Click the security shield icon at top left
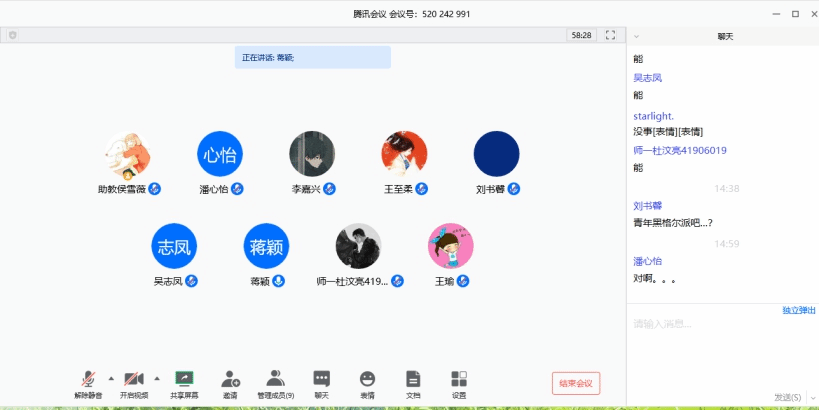This screenshot has width=819, height=410. [x=12, y=35]
